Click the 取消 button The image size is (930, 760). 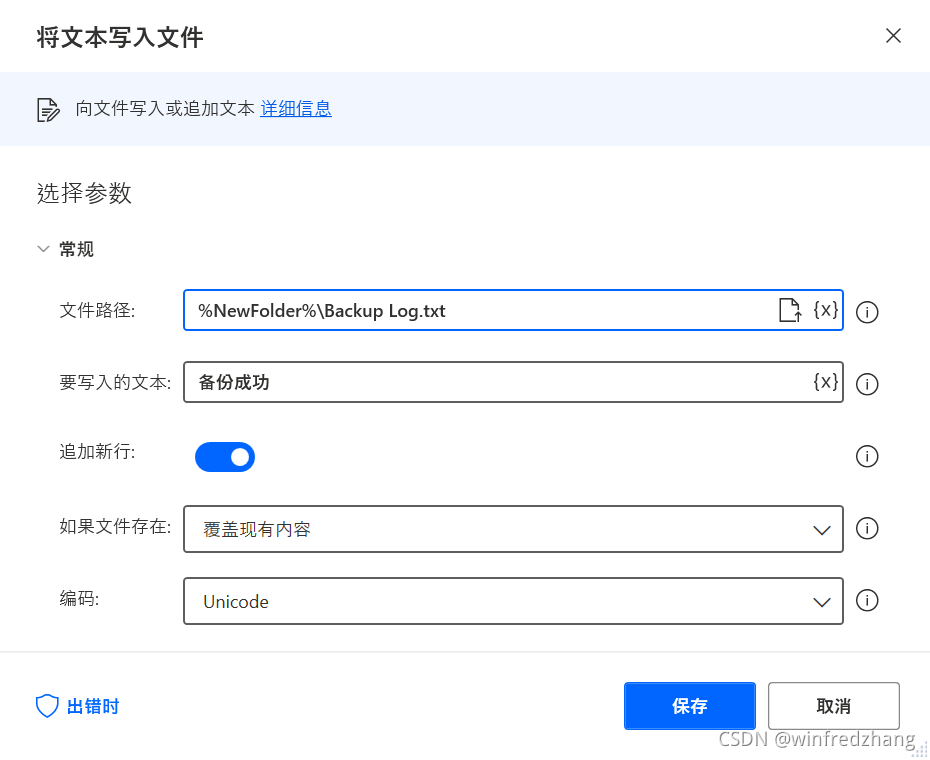point(833,706)
